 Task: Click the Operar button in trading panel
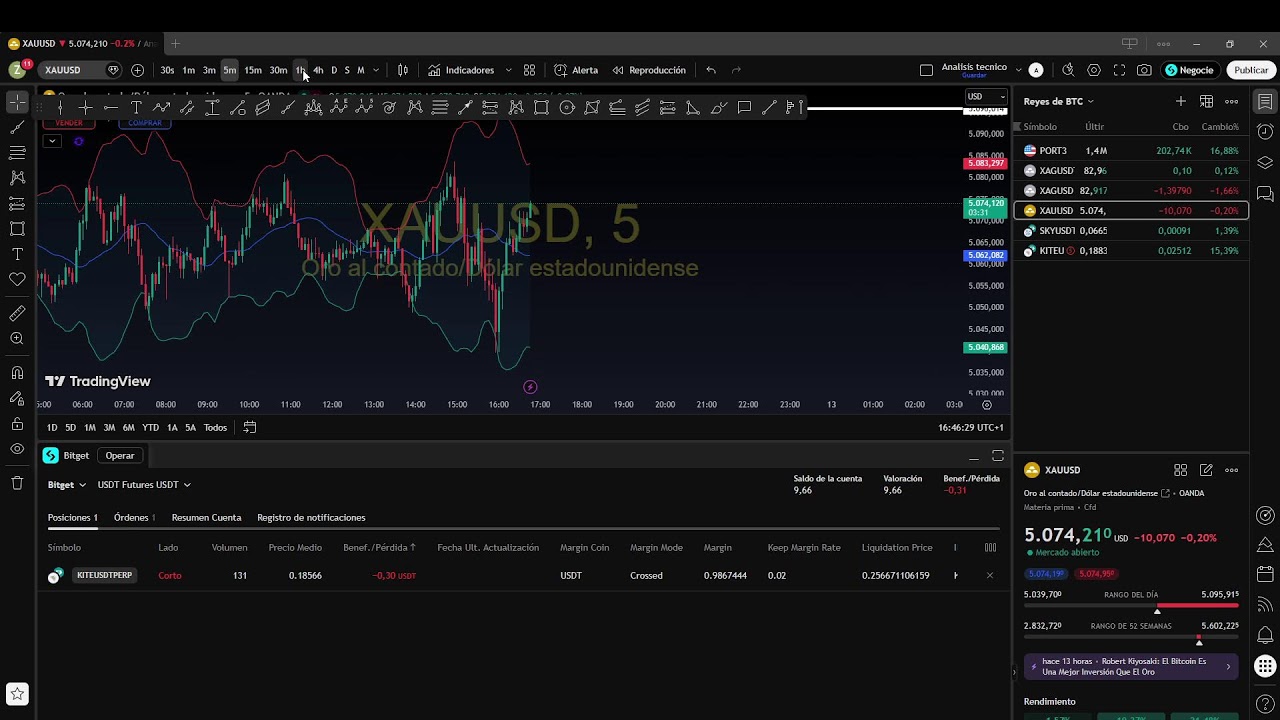point(120,456)
